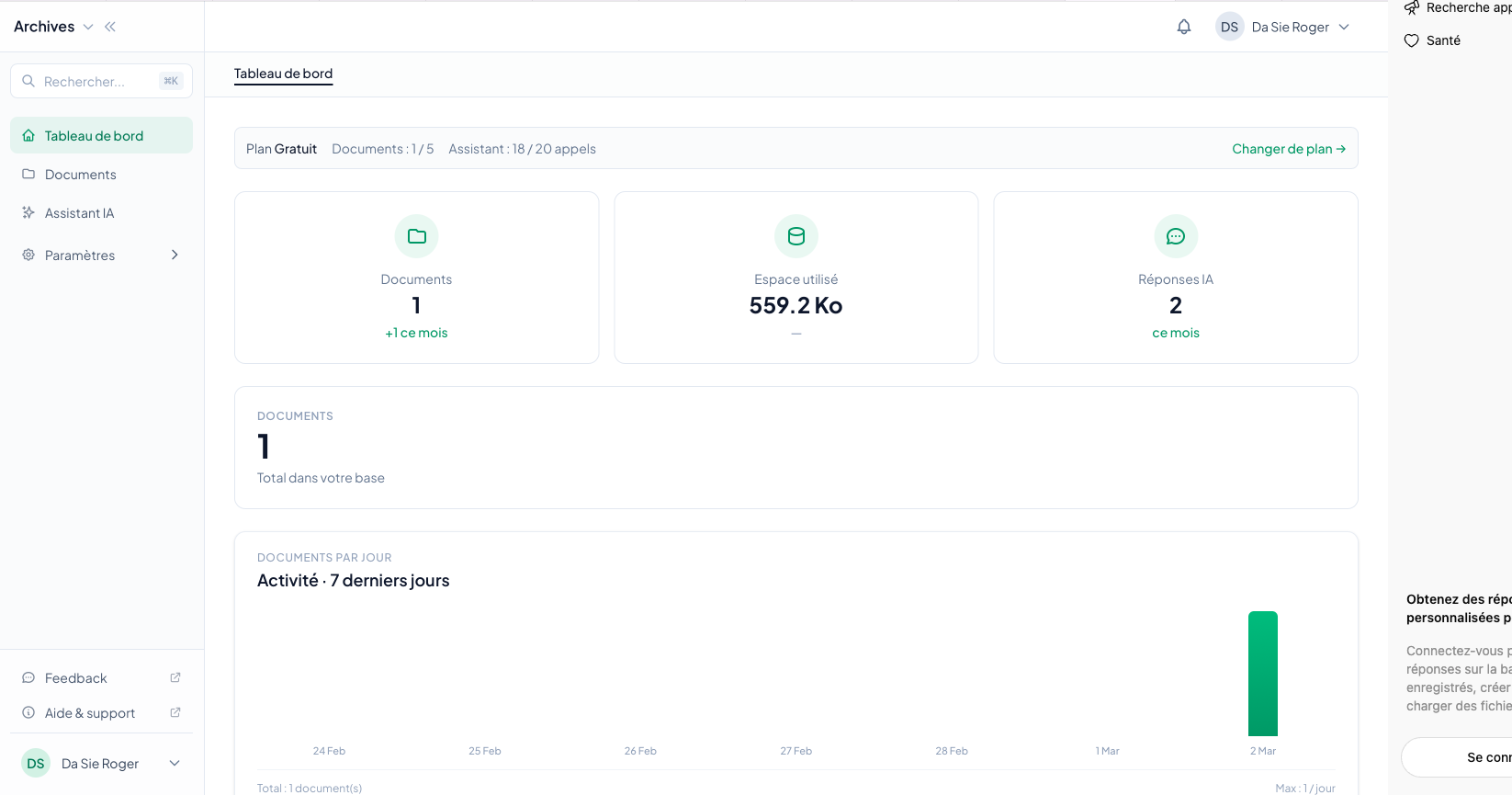Click the Espace utilisé database icon

click(x=795, y=236)
